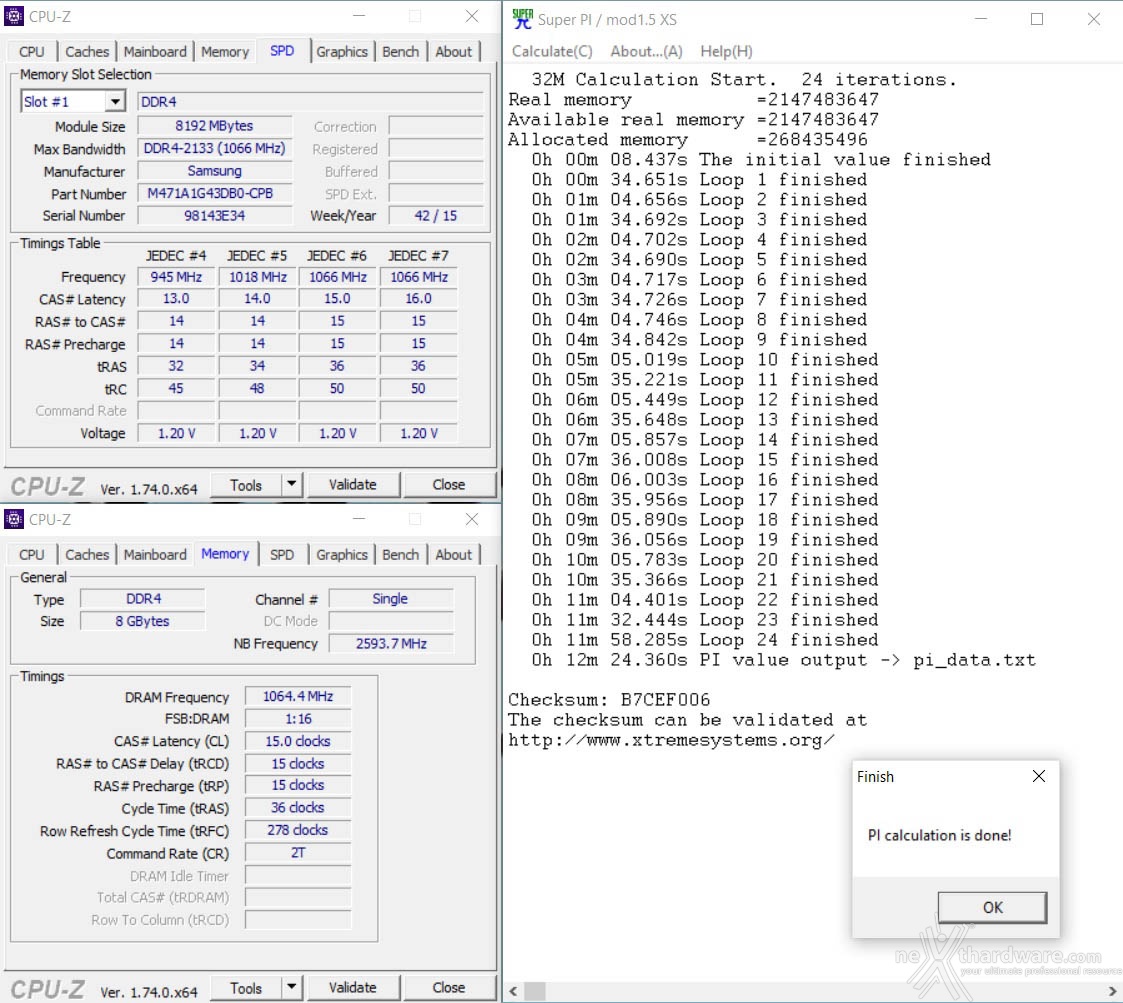The image size is (1123, 1003).
Task: Click the Super PI horizontal scrollbar thumb
Action: click(535, 991)
